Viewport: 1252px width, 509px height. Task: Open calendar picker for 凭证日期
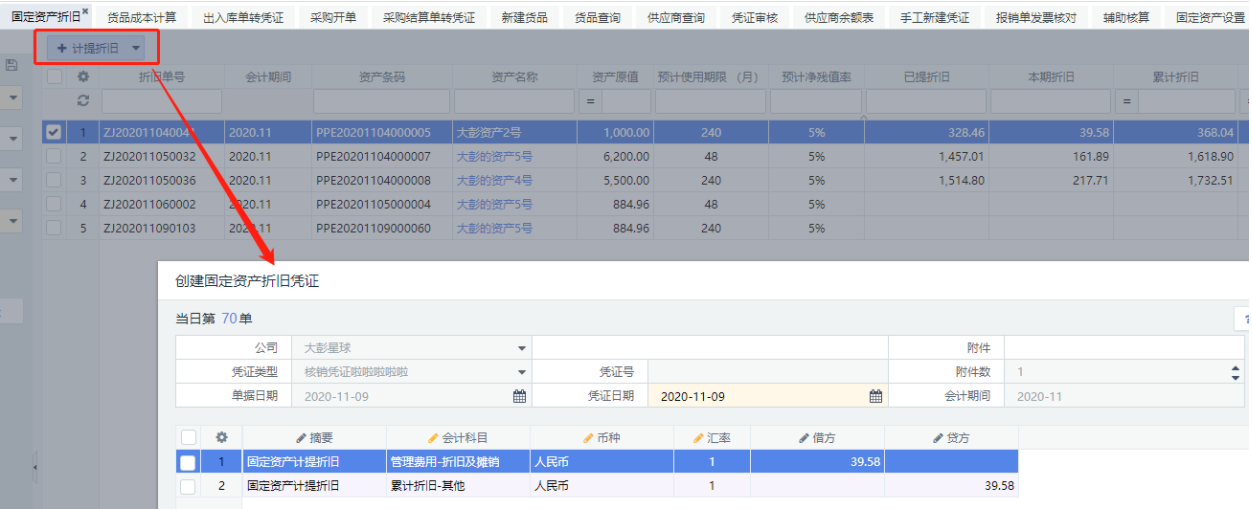point(875,396)
